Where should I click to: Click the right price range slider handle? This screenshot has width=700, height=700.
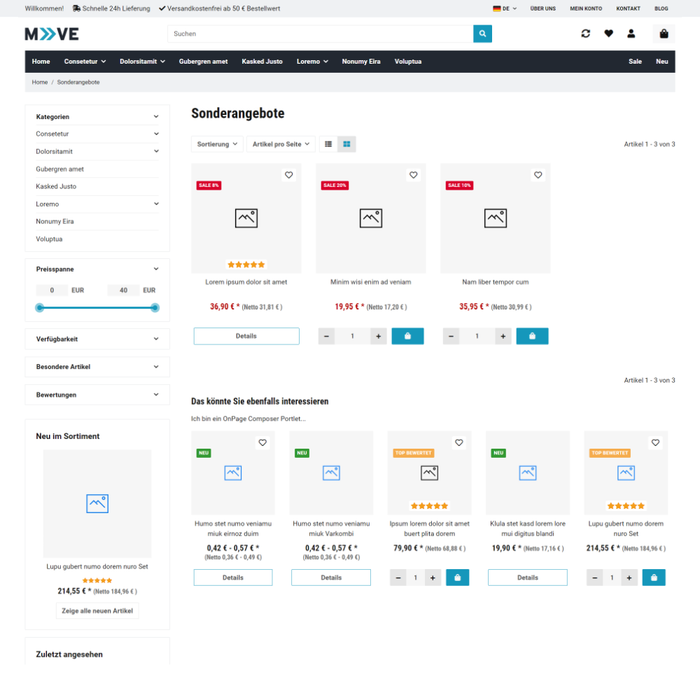155,308
